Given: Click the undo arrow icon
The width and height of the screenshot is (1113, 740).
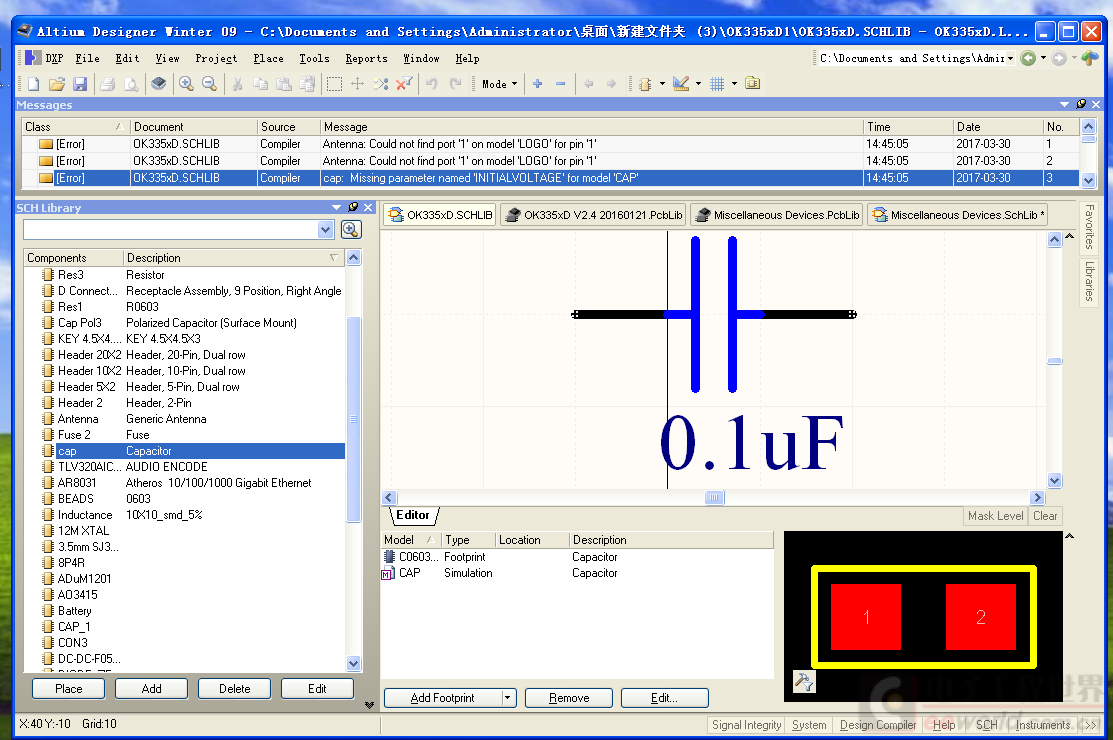Looking at the screenshot, I should coord(432,84).
